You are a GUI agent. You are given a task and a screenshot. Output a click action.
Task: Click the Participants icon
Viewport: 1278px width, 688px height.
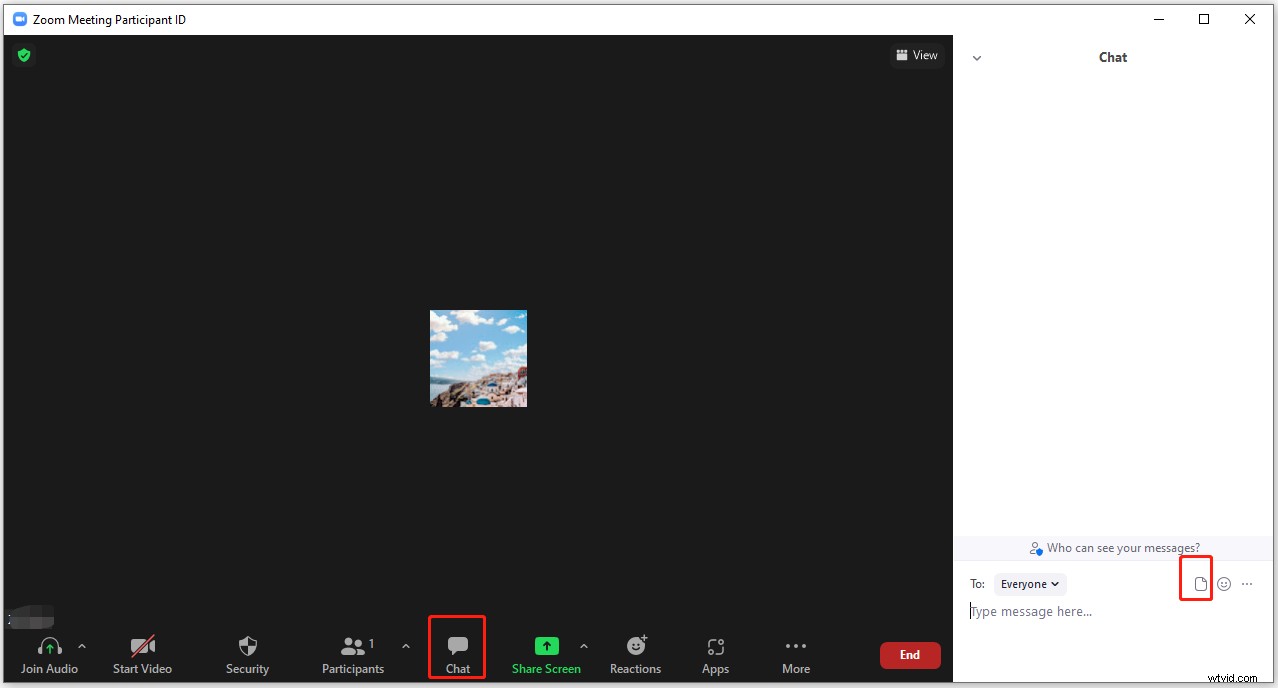[x=352, y=647]
